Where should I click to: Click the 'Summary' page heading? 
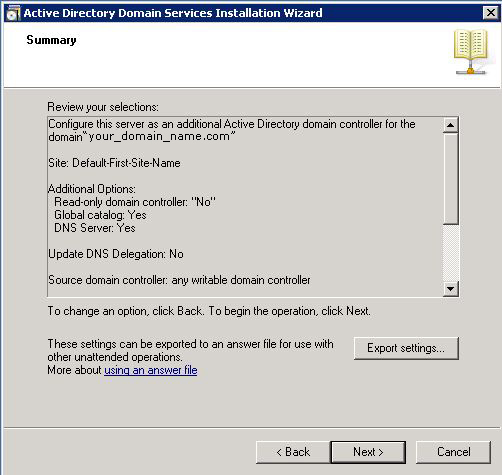(x=51, y=40)
